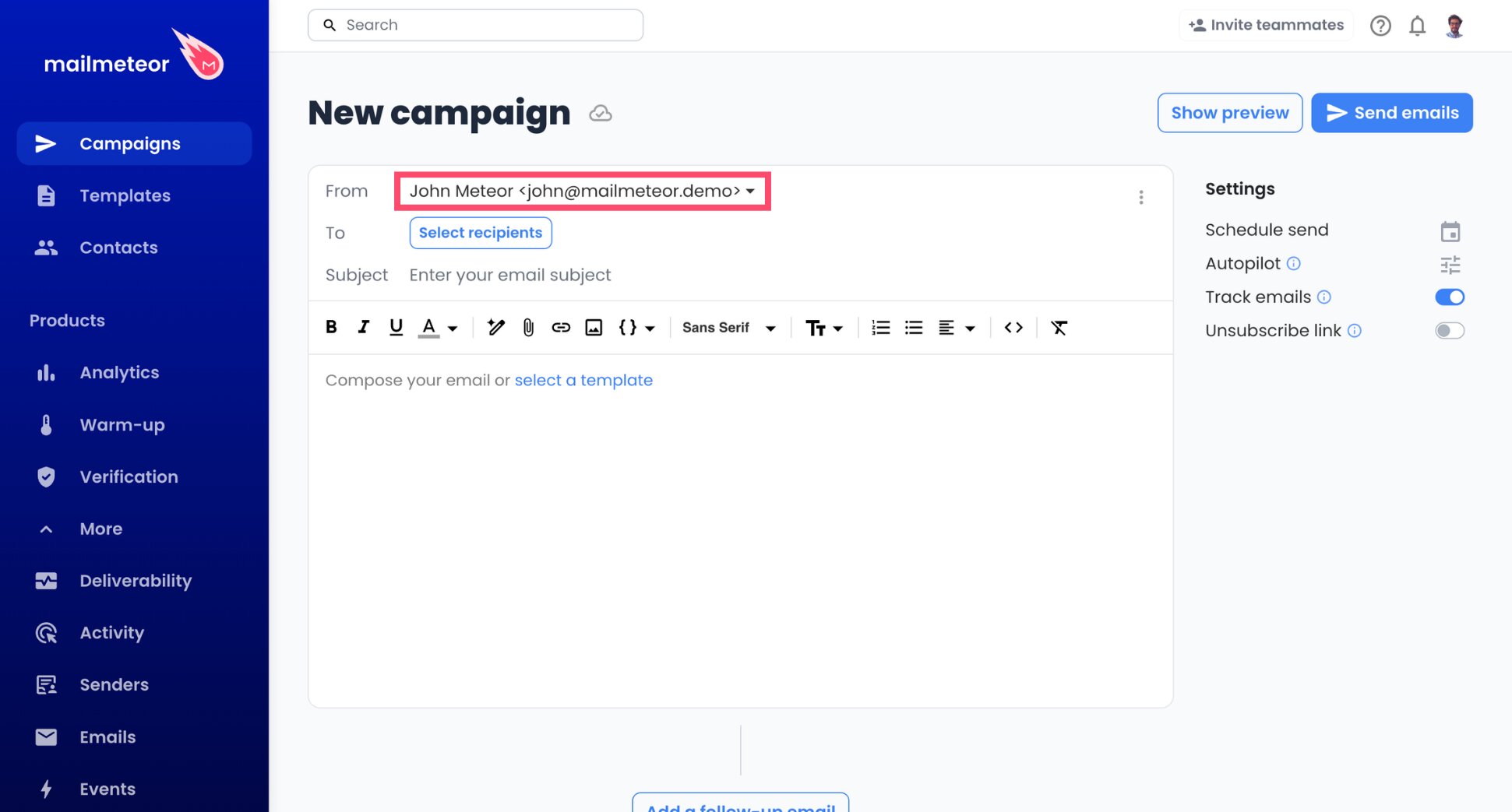The width and height of the screenshot is (1512, 812).
Task: Open Verification in sidebar
Action: (x=134, y=476)
